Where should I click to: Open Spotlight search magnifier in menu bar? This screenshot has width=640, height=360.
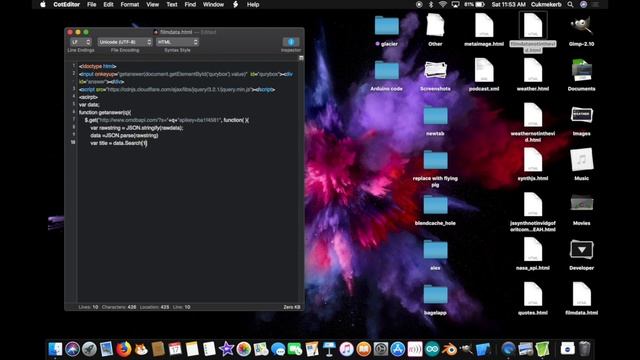tap(571, 4)
